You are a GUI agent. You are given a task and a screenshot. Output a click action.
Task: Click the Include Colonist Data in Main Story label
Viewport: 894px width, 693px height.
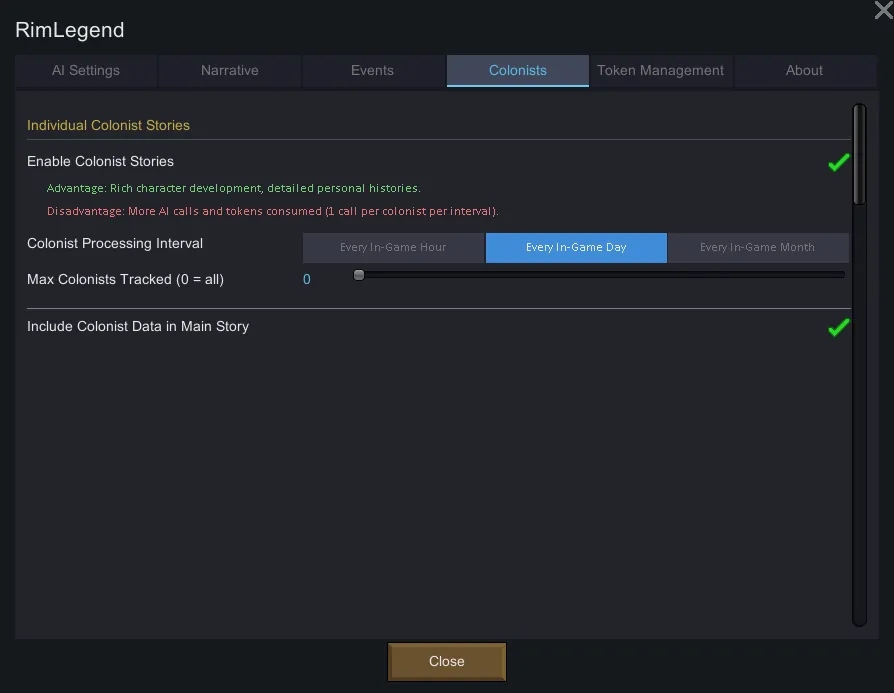point(138,327)
